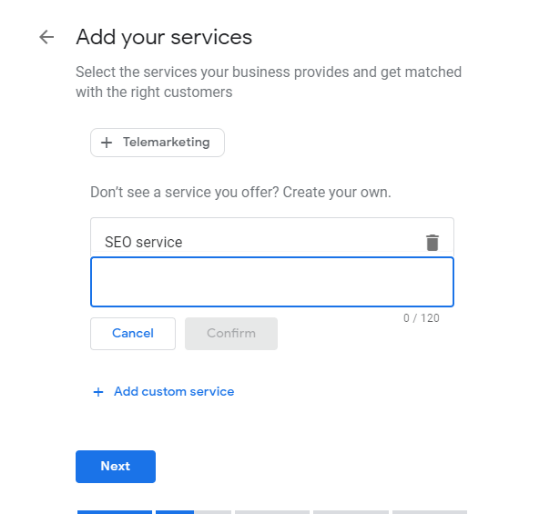The width and height of the screenshot is (549, 530).
Task: Click the plus icon beside Add custom service
Action: [x=98, y=392]
